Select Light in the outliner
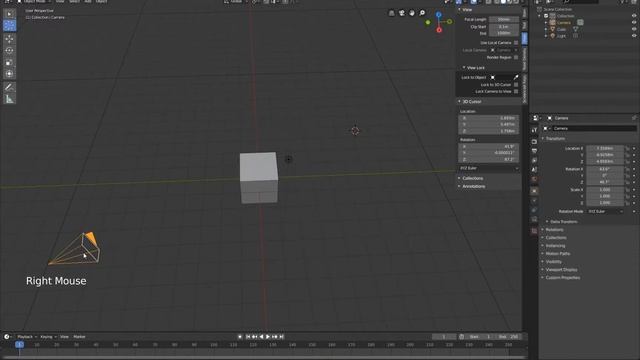 pyautogui.click(x=562, y=36)
